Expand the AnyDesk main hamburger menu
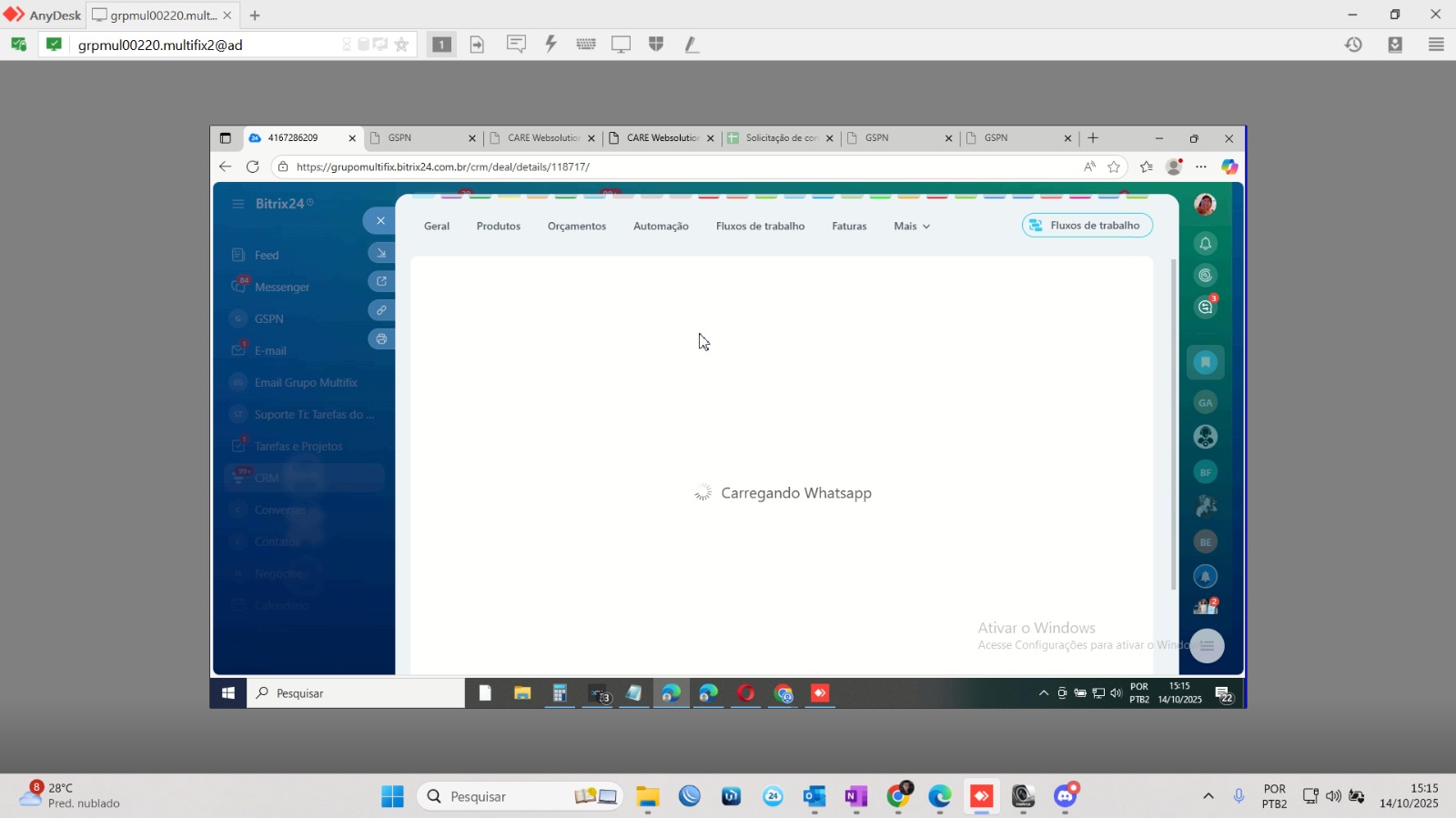 (x=1436, y=44)
